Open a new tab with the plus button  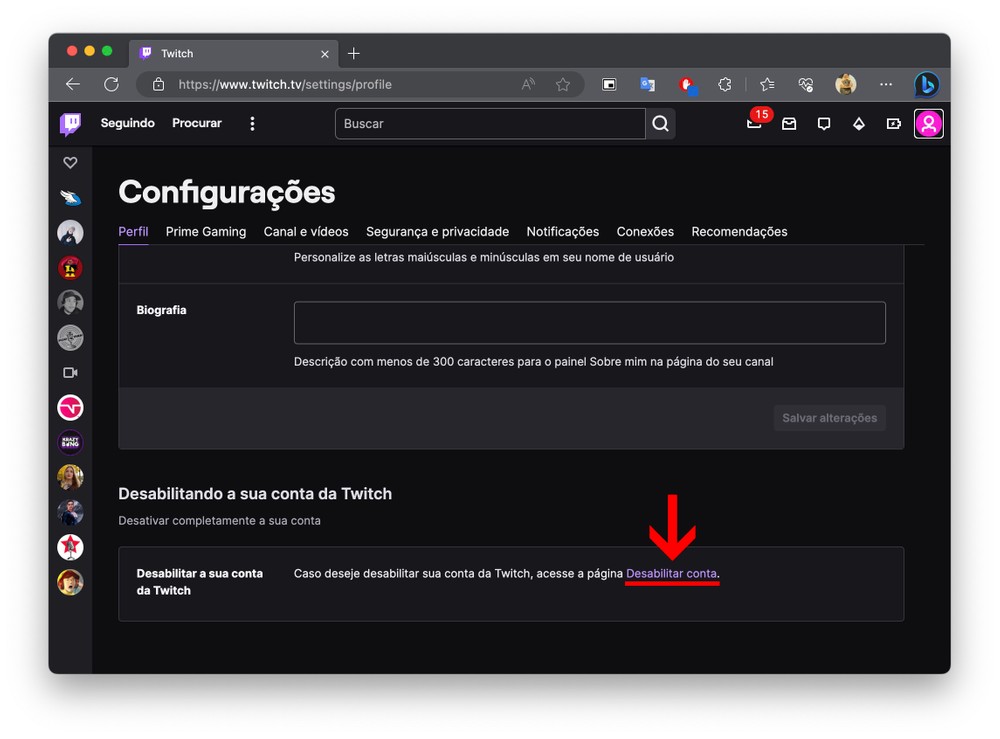[354, 54]
